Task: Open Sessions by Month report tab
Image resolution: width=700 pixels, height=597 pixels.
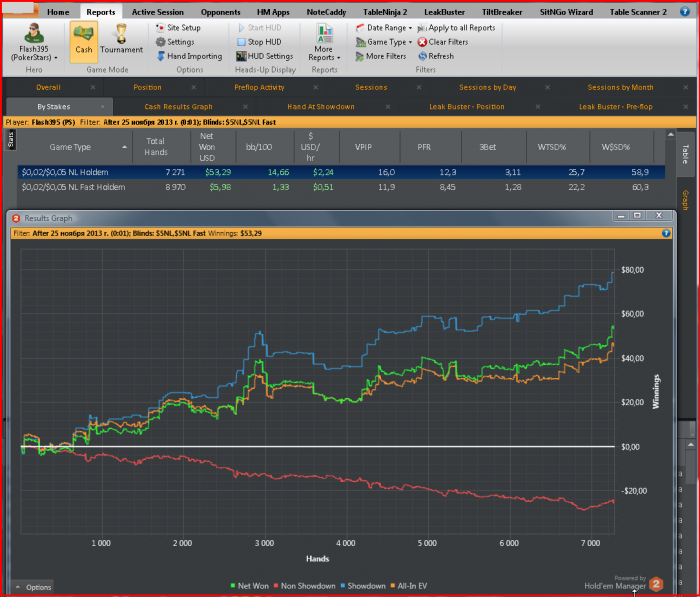Action: 620,88
